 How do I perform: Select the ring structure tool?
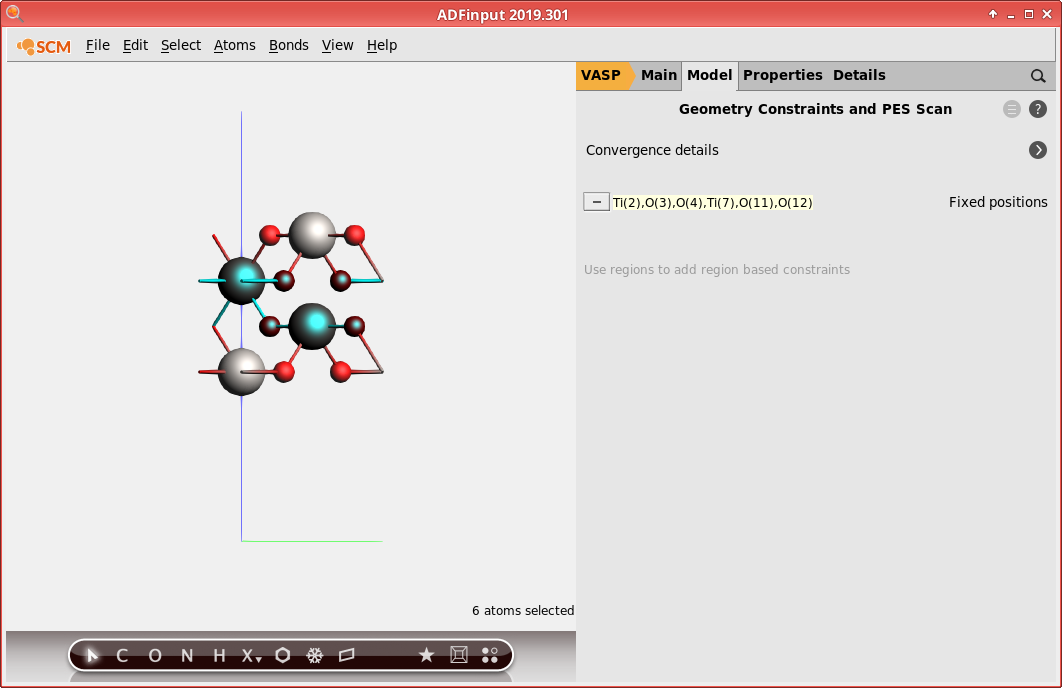point(283,655)
